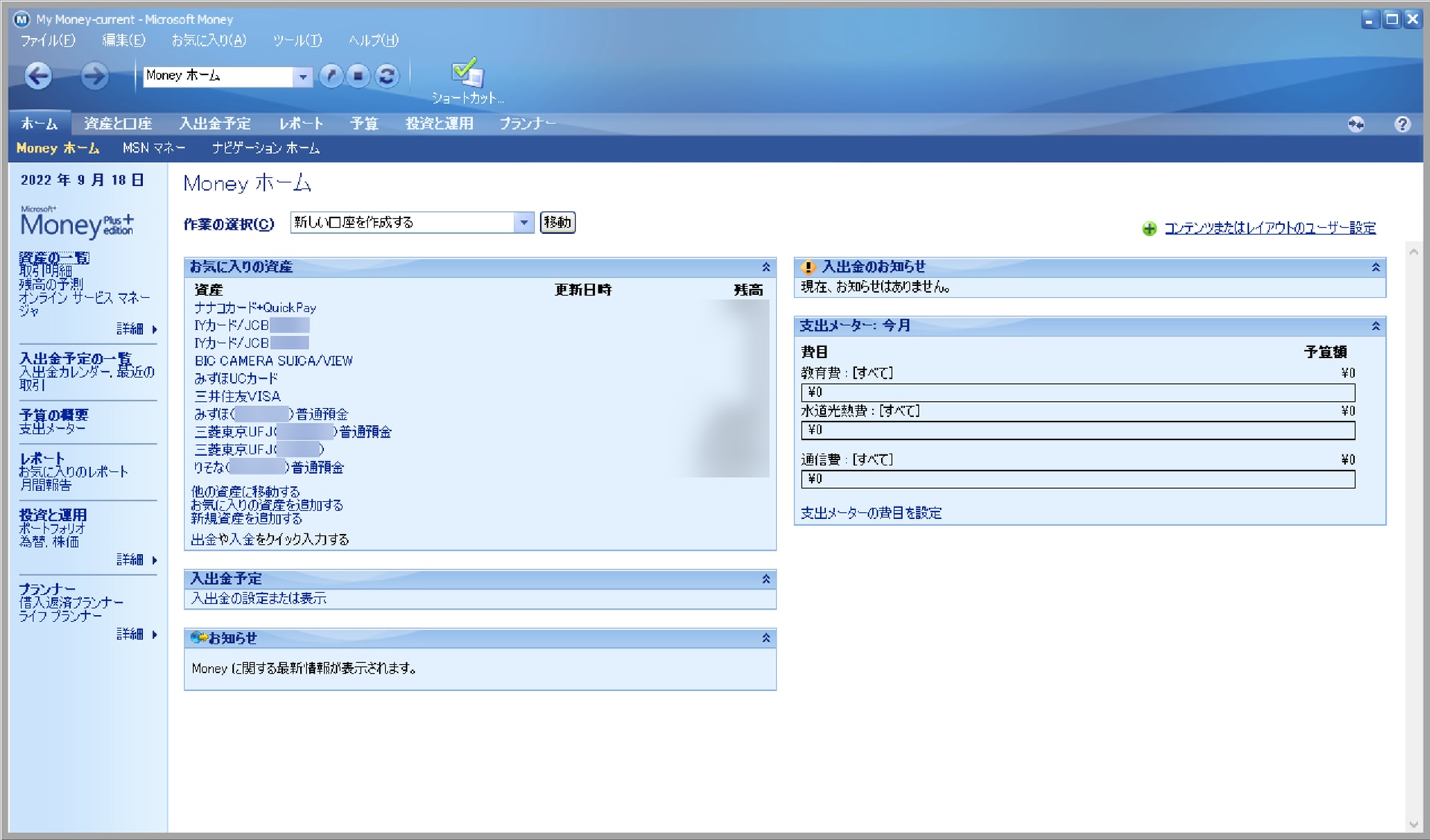
Task: Collapse the お知らせ panel
Action: tap(766, 638)
